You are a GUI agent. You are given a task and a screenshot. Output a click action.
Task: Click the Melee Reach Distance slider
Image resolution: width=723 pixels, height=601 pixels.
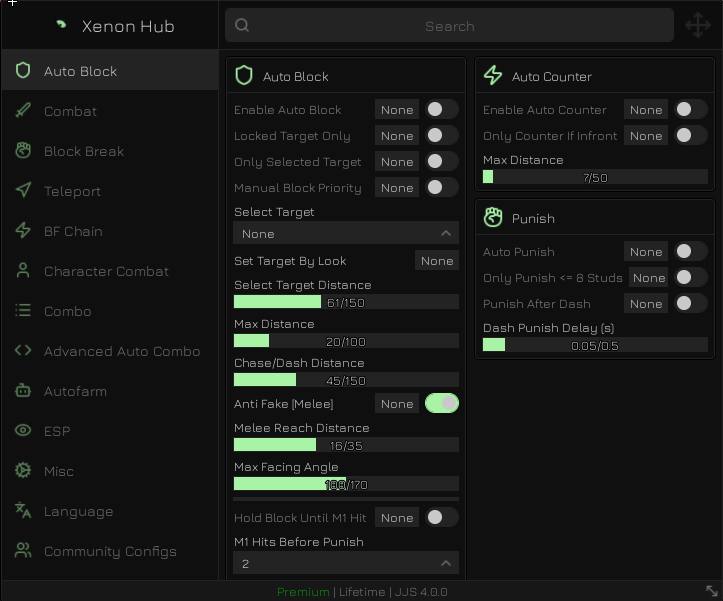click(346, 445)
